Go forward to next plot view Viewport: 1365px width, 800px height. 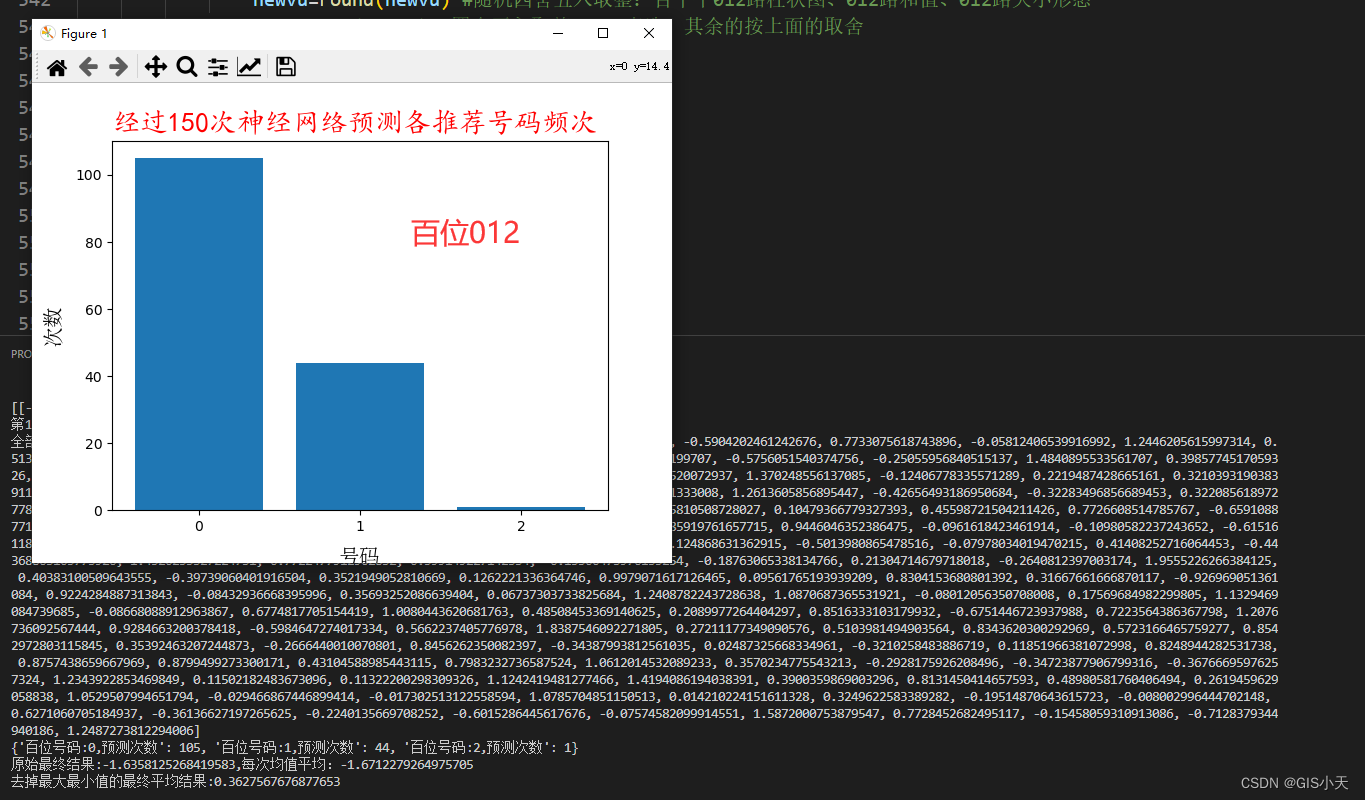pyautogui.click(x=118, y=67)
